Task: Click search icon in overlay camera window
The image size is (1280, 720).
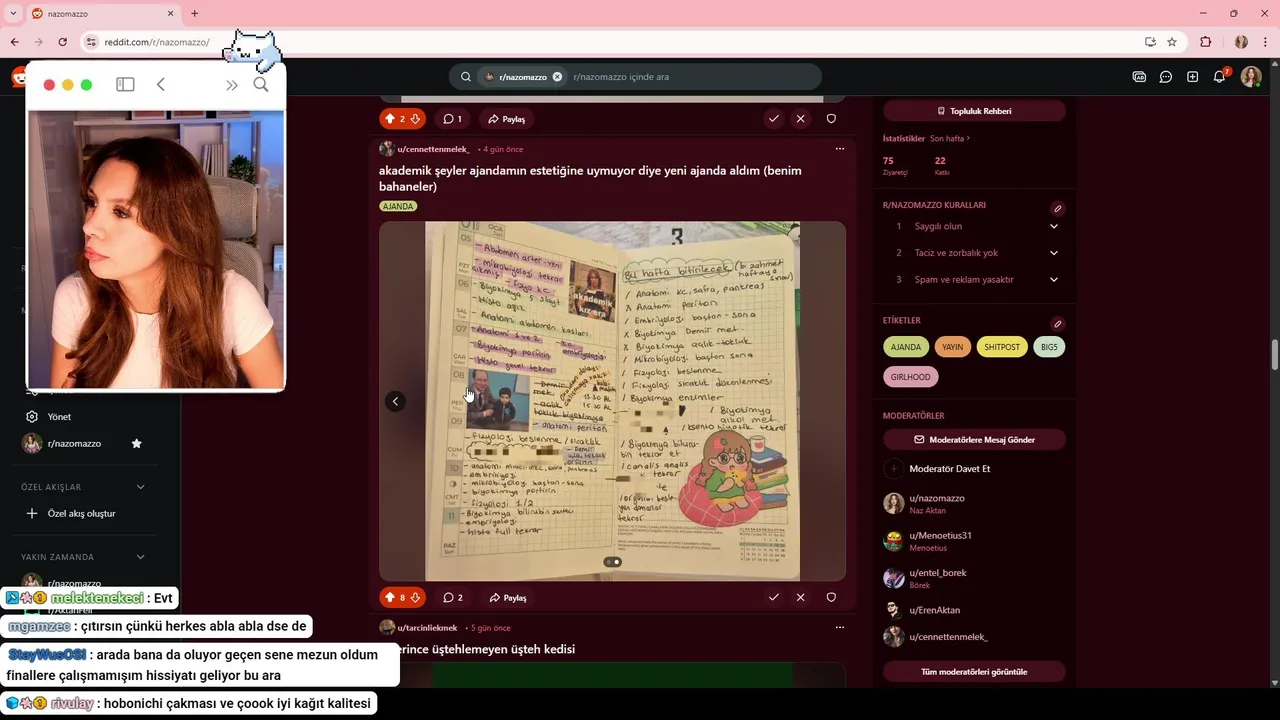Action: 261,84
